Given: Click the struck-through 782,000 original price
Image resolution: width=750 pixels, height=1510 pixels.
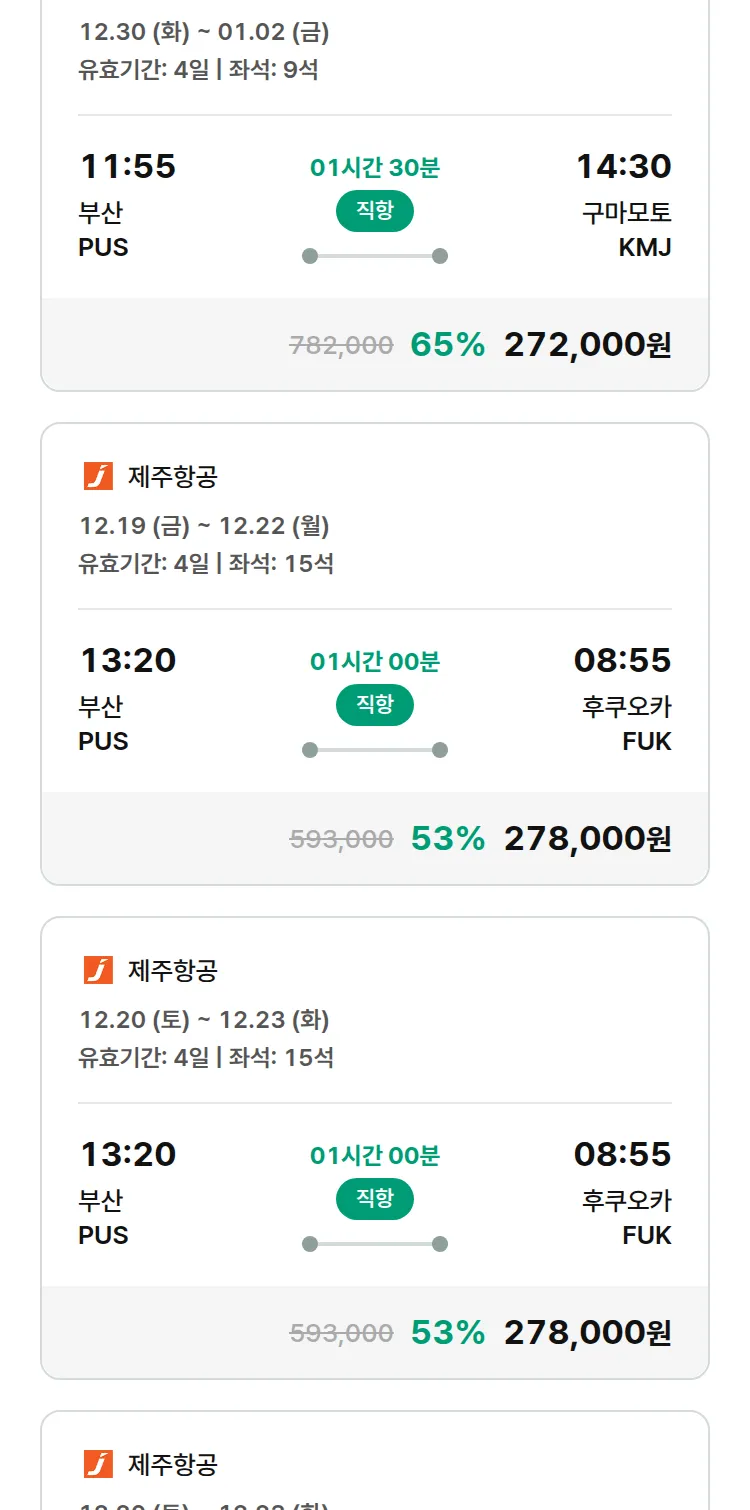Looking at the screenshot, I should point(341,345).
